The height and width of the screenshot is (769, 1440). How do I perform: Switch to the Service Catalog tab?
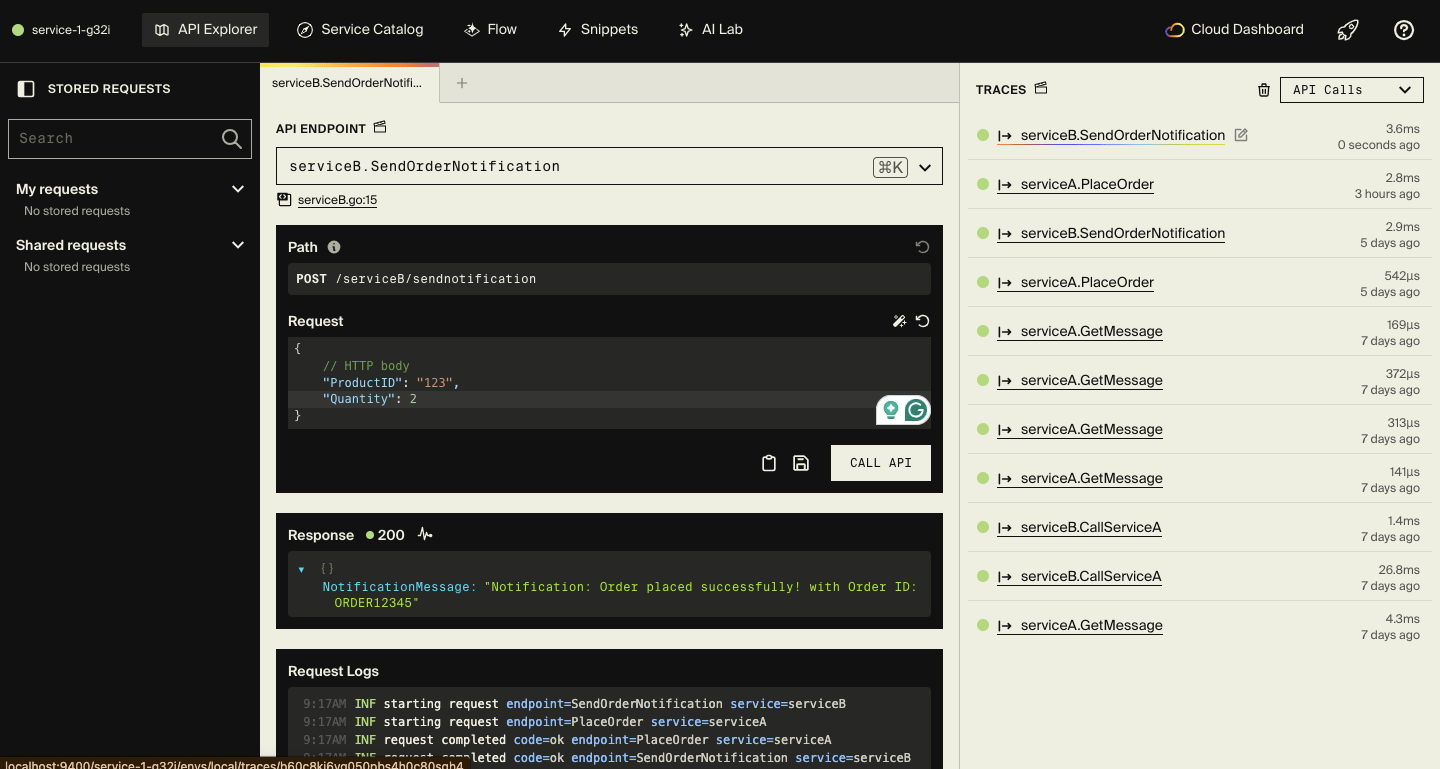[360, 30]
